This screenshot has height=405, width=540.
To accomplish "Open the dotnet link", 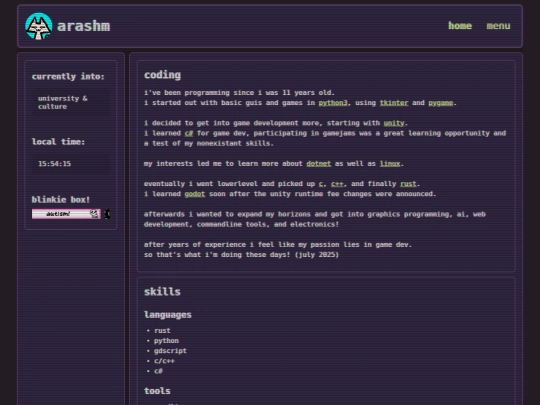I will (x=319, y=164).
